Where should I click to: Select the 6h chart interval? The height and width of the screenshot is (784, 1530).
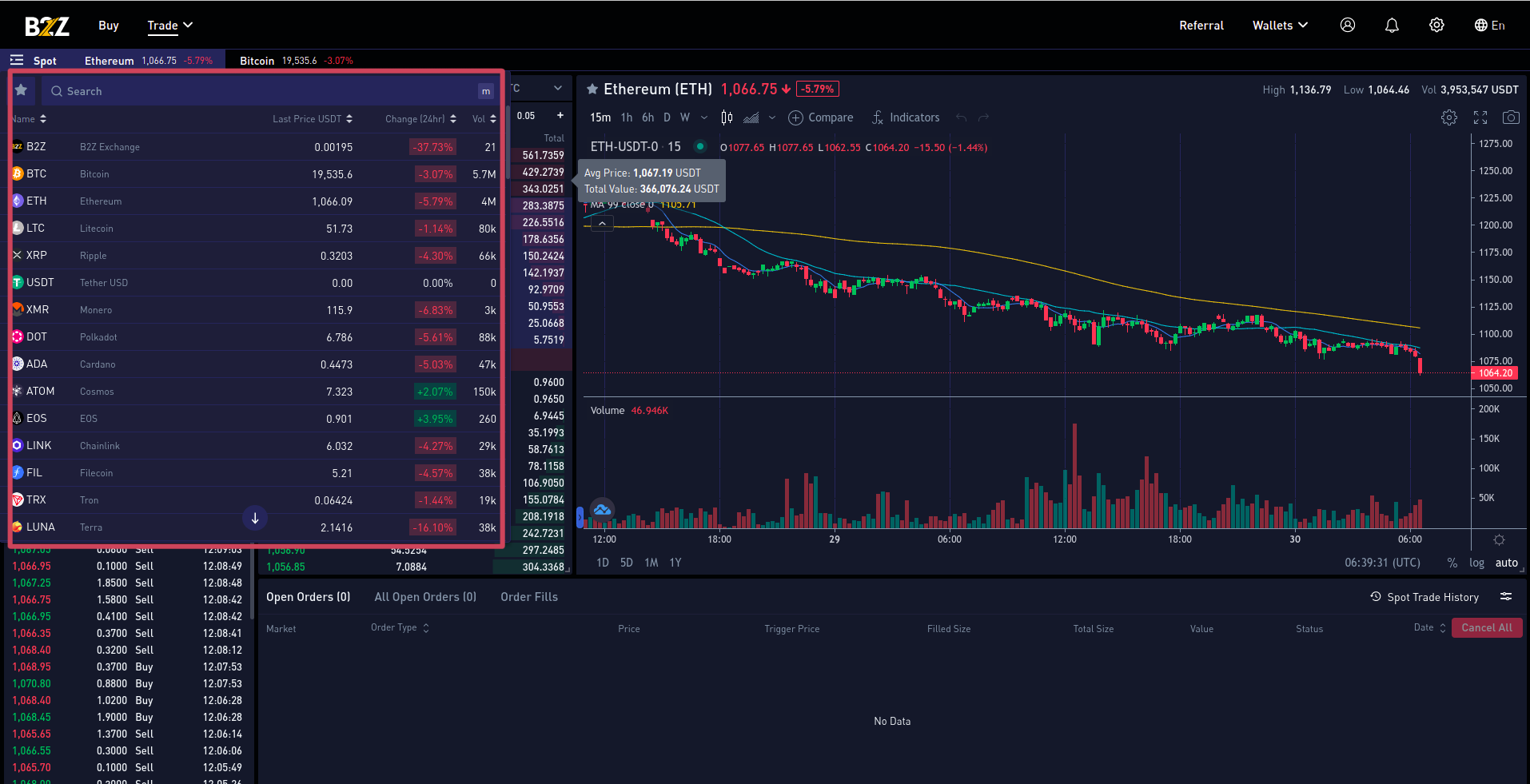pyautogui.click(x=648, y=117)
